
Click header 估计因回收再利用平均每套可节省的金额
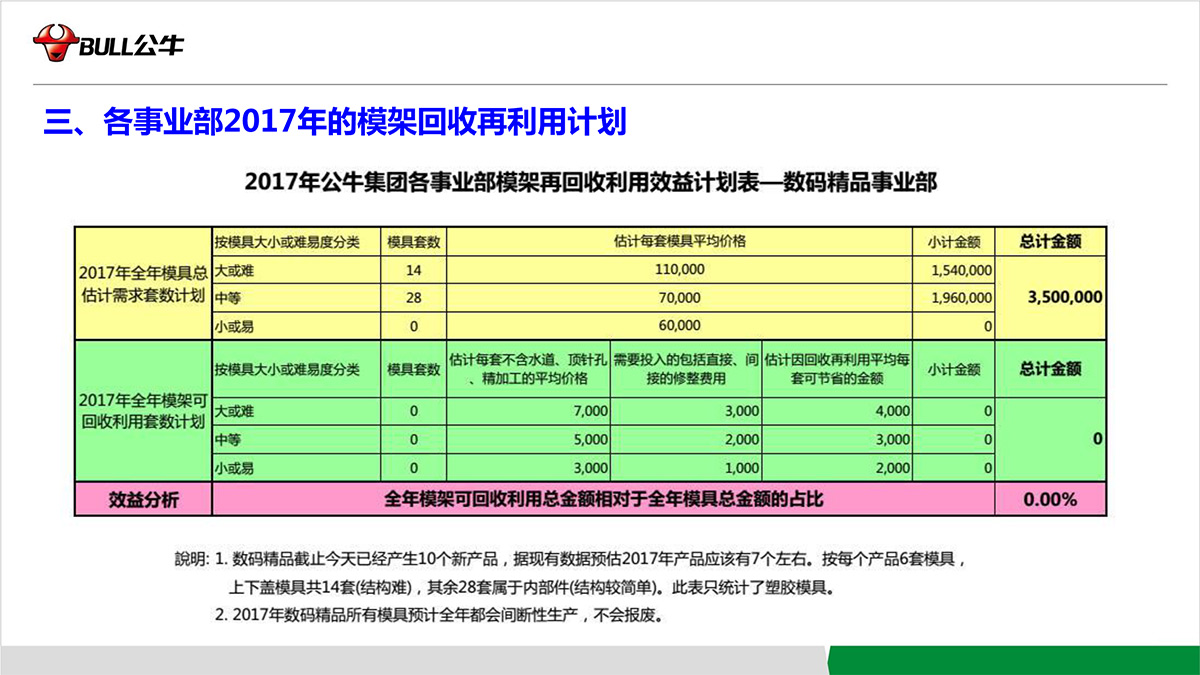[x=837, y=369]
